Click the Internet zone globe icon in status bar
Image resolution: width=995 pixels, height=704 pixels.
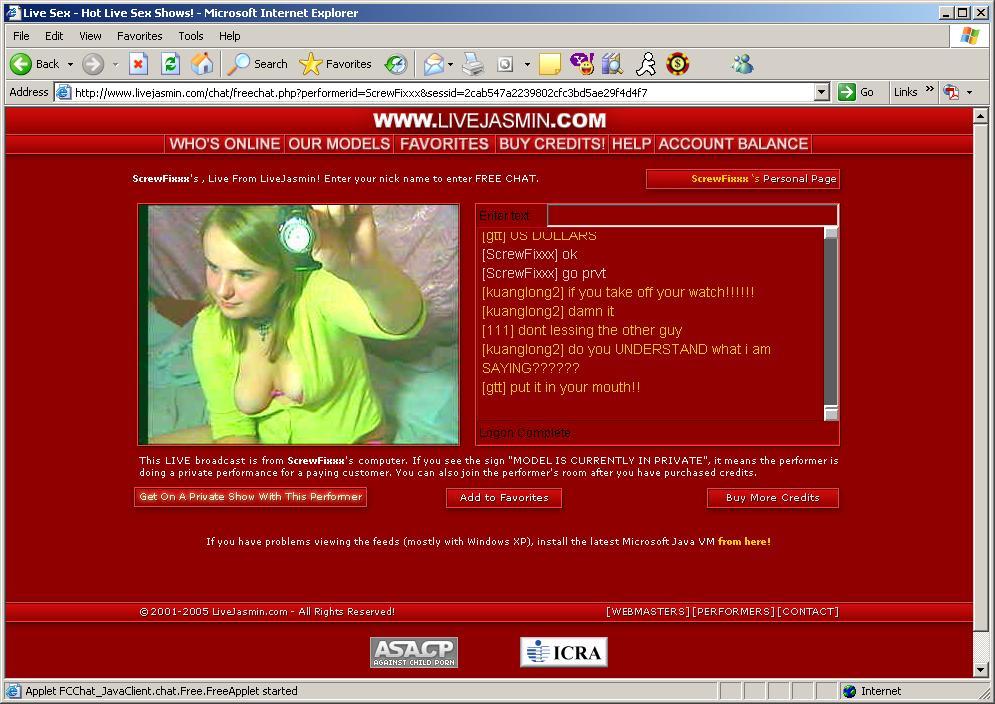point(849,691)
